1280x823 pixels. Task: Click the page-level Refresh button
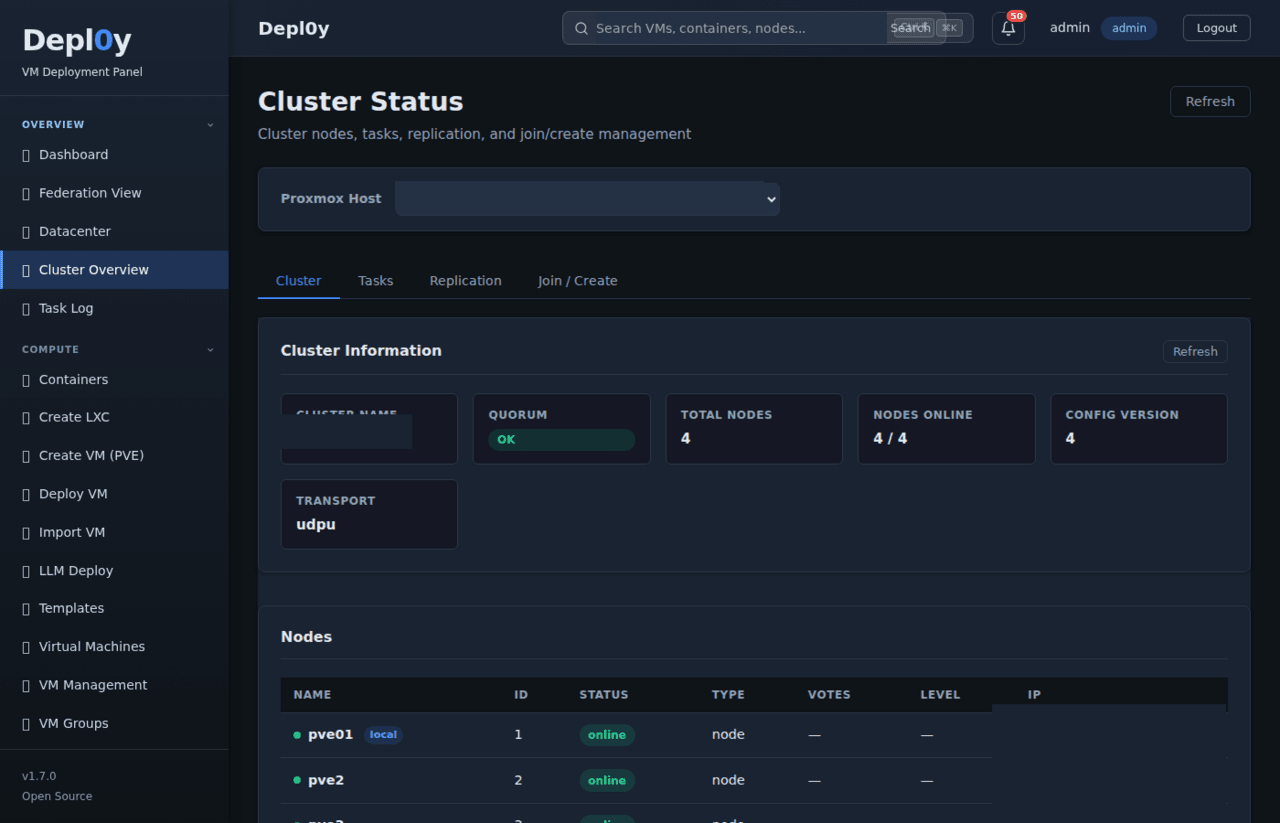[x=1210, y=101]
